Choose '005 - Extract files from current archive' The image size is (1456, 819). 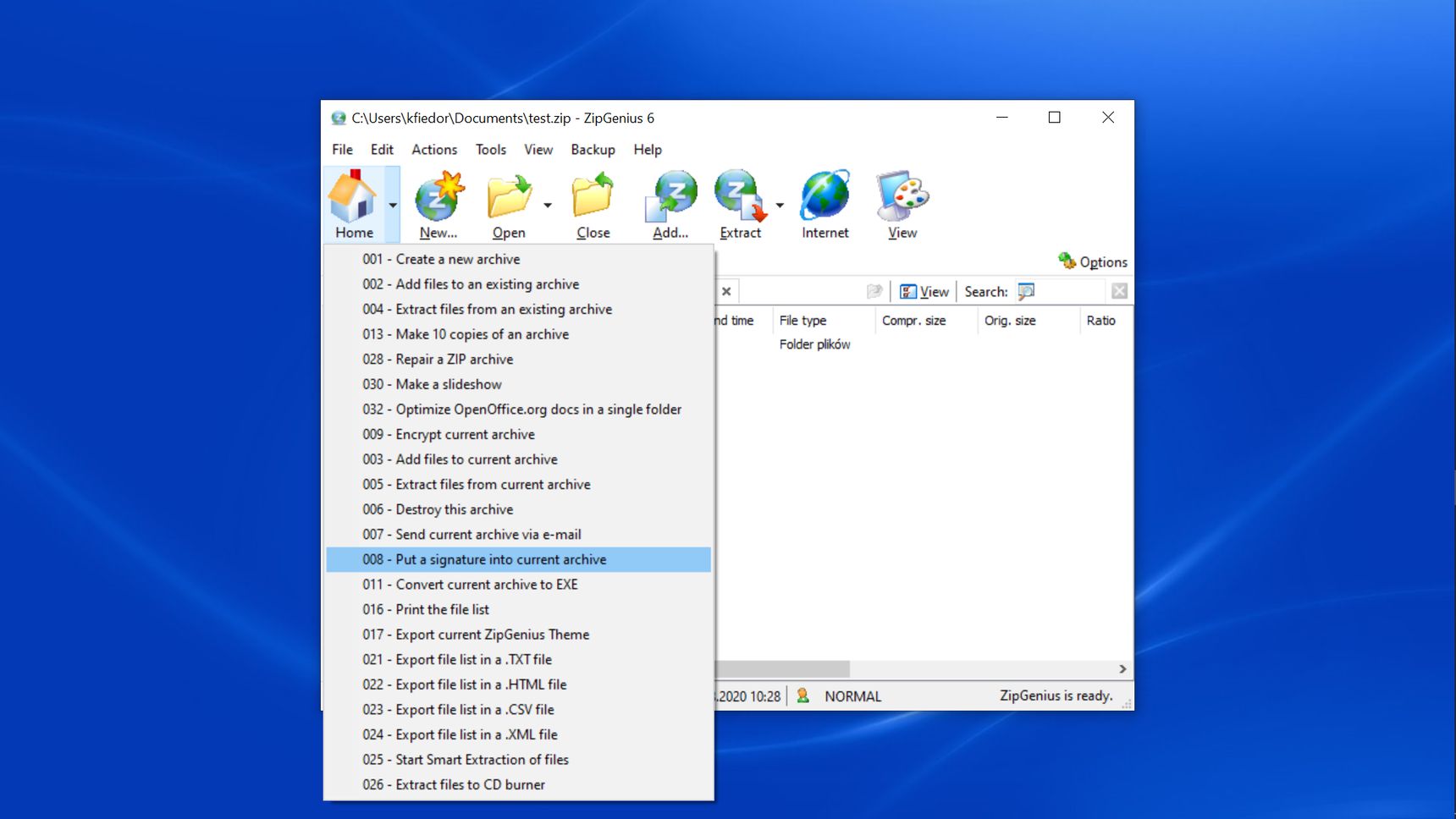tap(518, 484)
